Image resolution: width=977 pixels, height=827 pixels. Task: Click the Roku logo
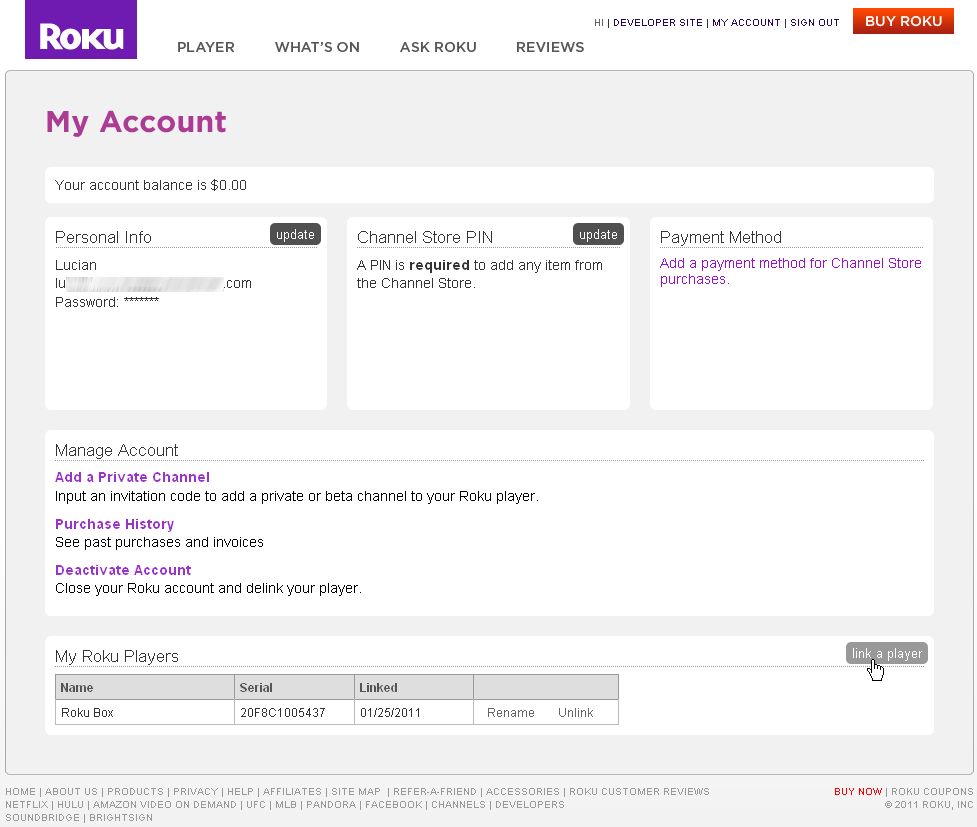click(x=80, y=29)
